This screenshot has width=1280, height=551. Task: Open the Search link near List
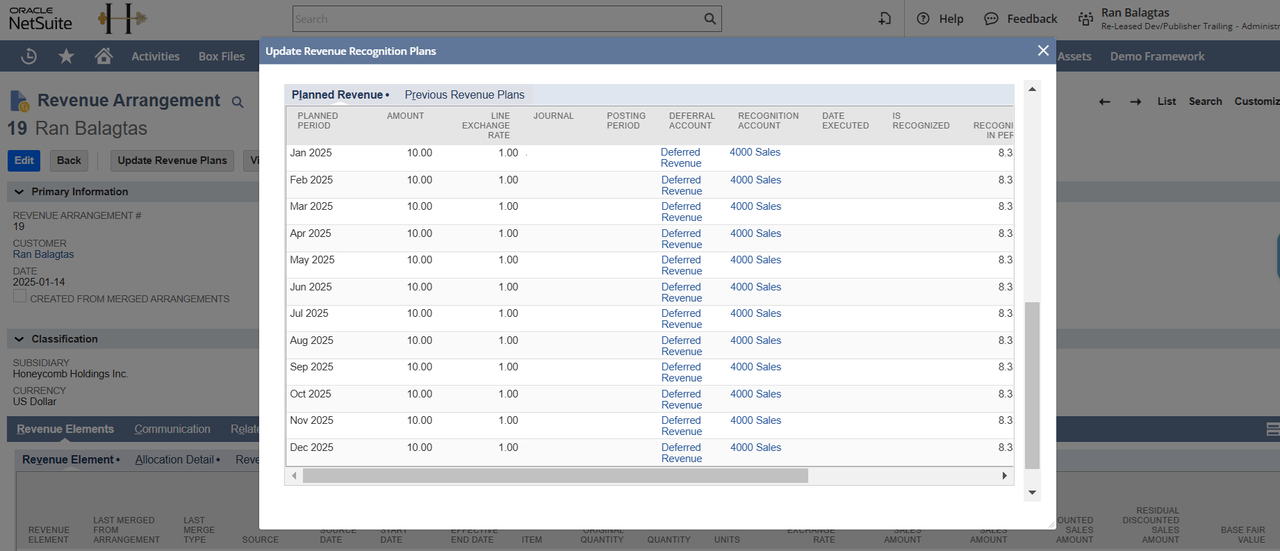[x=1205, y=101]
